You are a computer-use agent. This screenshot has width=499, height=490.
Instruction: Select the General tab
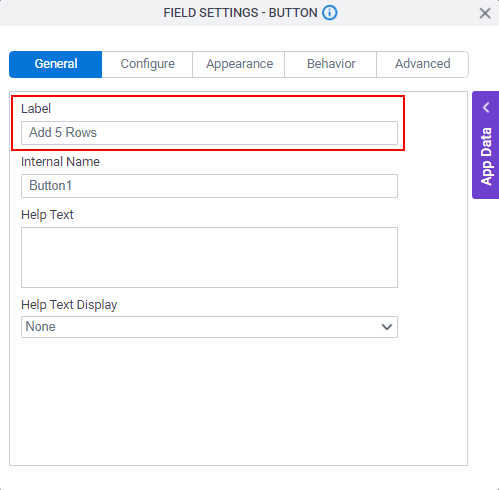[56, 64]
